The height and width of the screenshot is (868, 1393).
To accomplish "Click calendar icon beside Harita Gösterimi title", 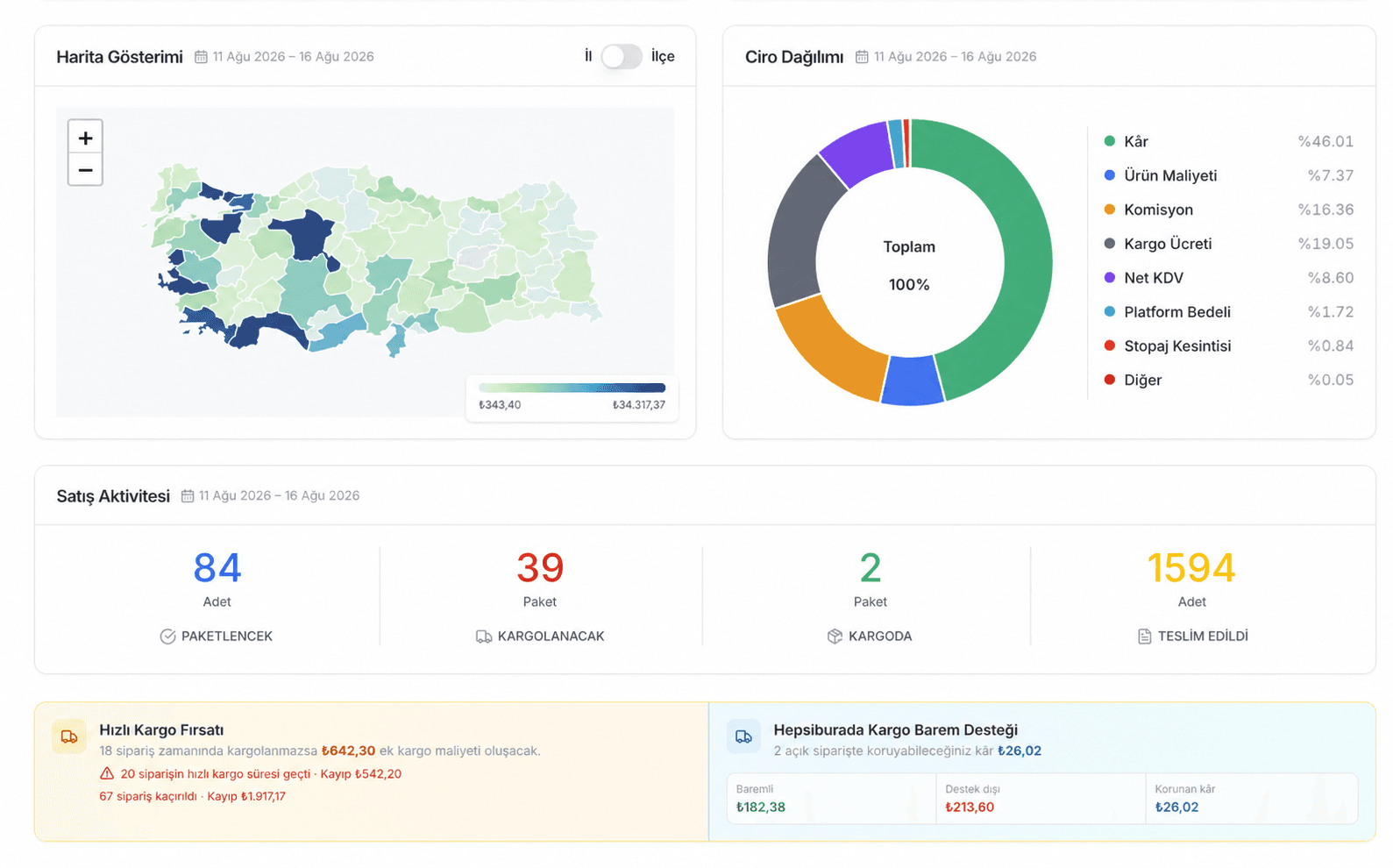I will click(201, 57).
